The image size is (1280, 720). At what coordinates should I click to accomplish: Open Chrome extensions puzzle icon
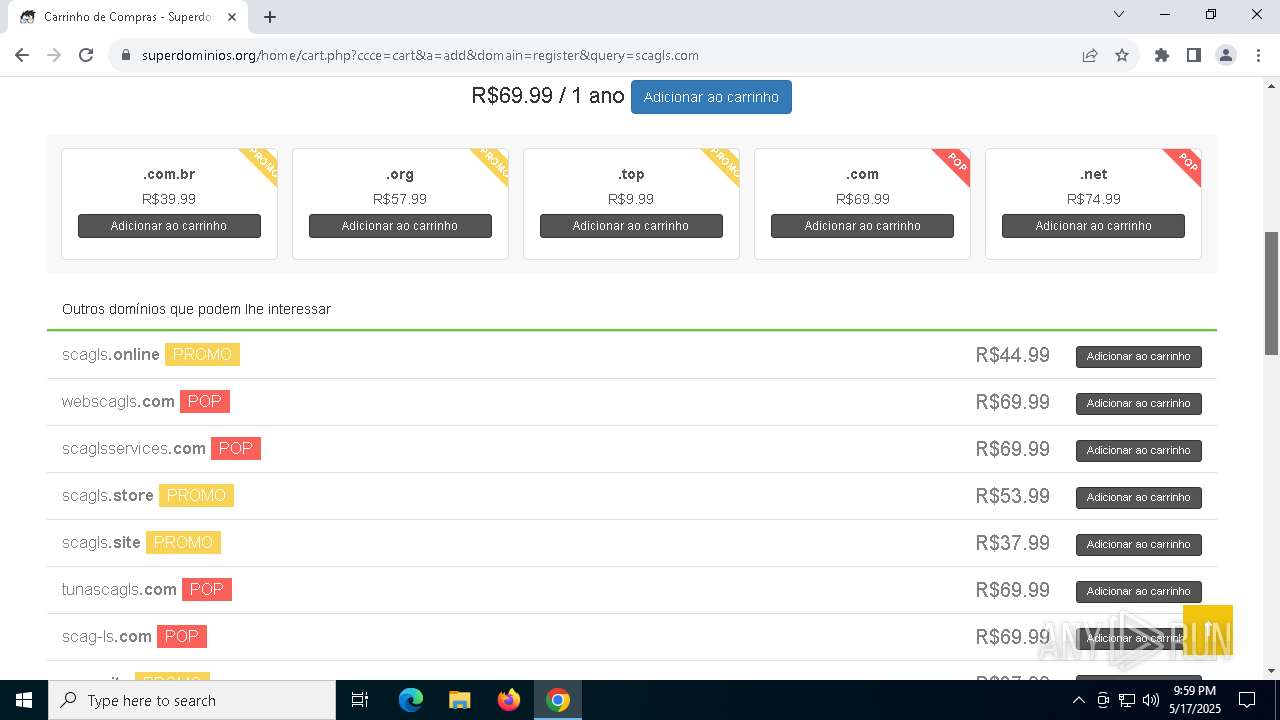1162,55
